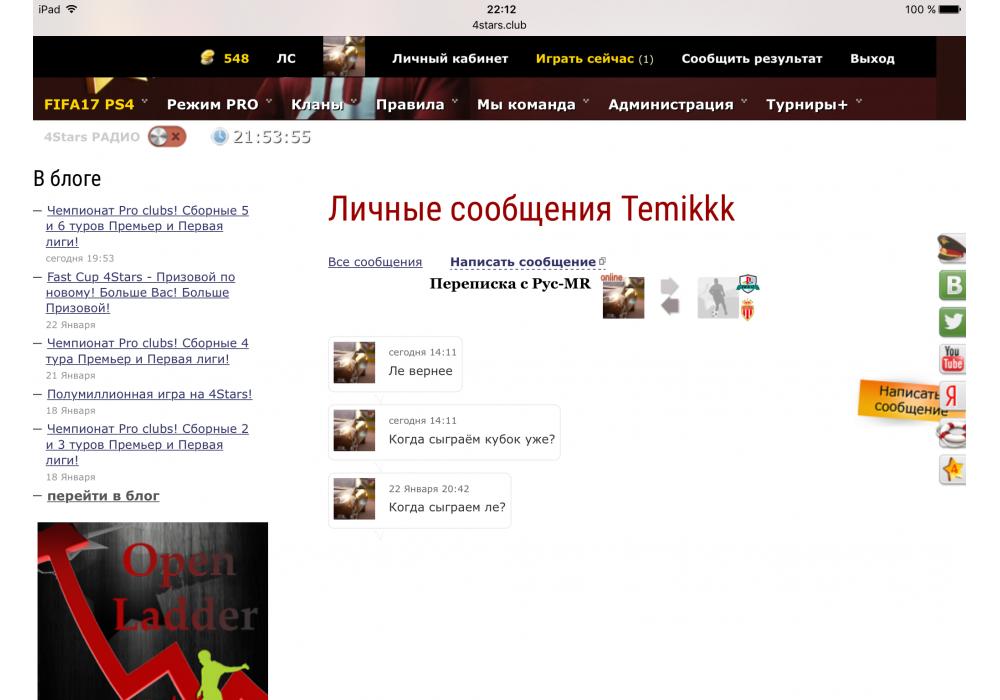Viewport: 1000px width, 700px height.
Task: Expand the FIFA17 PS4 menu
Action: (x=96, y=104)
